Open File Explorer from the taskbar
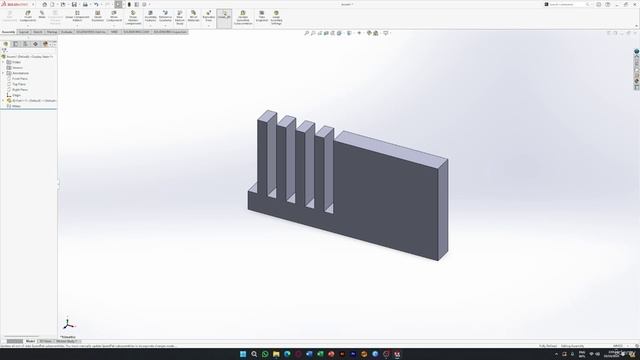 point(276,354)
